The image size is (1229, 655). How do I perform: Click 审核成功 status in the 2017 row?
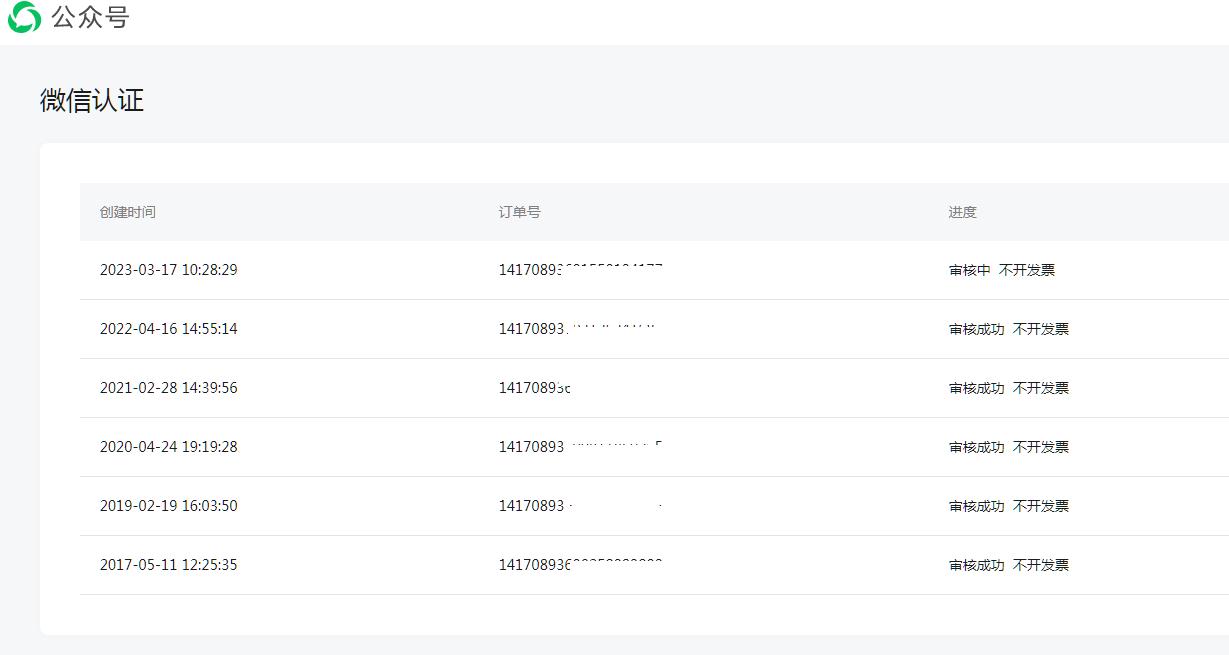976,565
